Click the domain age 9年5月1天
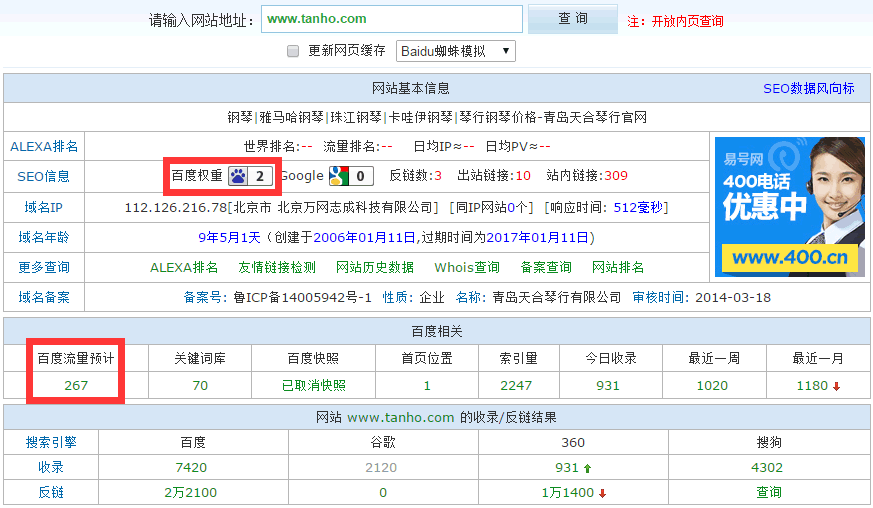The image size is (873, 508). [x=229, y=238]
